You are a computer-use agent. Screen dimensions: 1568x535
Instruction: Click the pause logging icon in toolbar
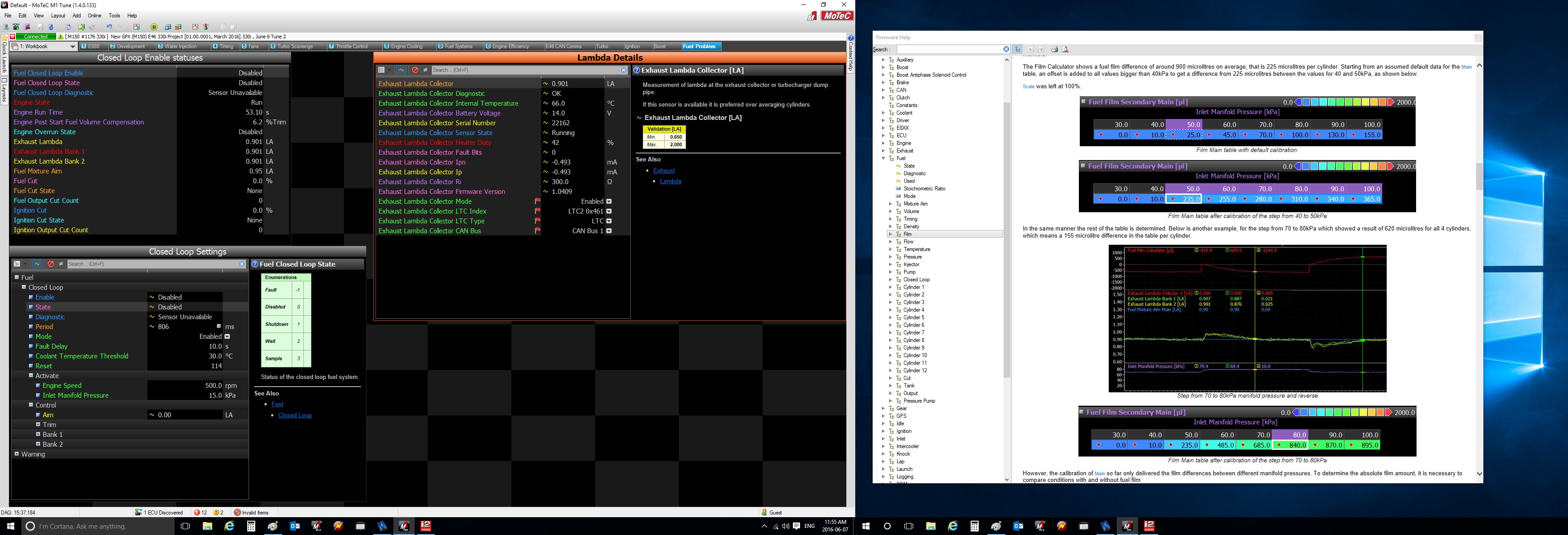(154, 27)
